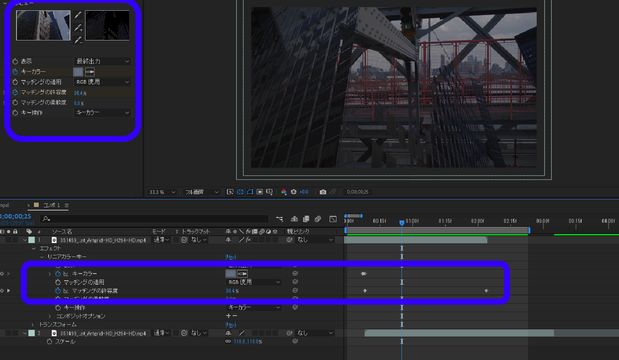Click the マッチングの許容度 percent value in effect controls
The height and width of the screenshot is (360, 619).
(x=80, y=93)
